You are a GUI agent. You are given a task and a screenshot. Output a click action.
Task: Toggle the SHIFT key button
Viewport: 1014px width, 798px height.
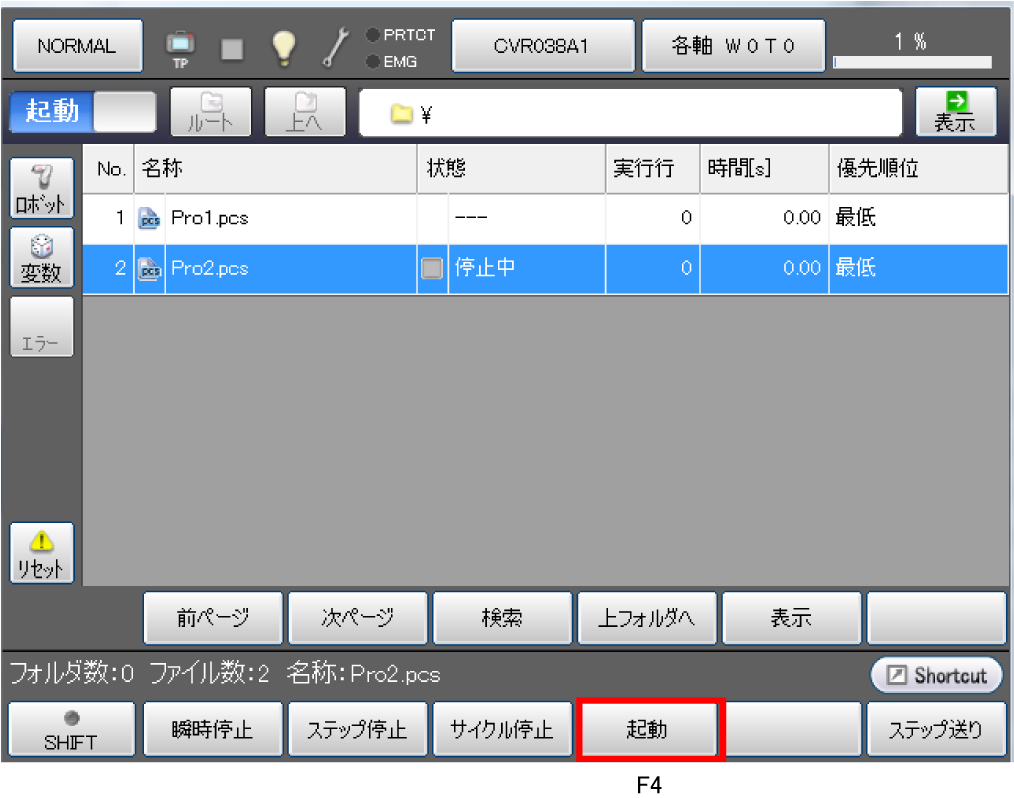71,728
